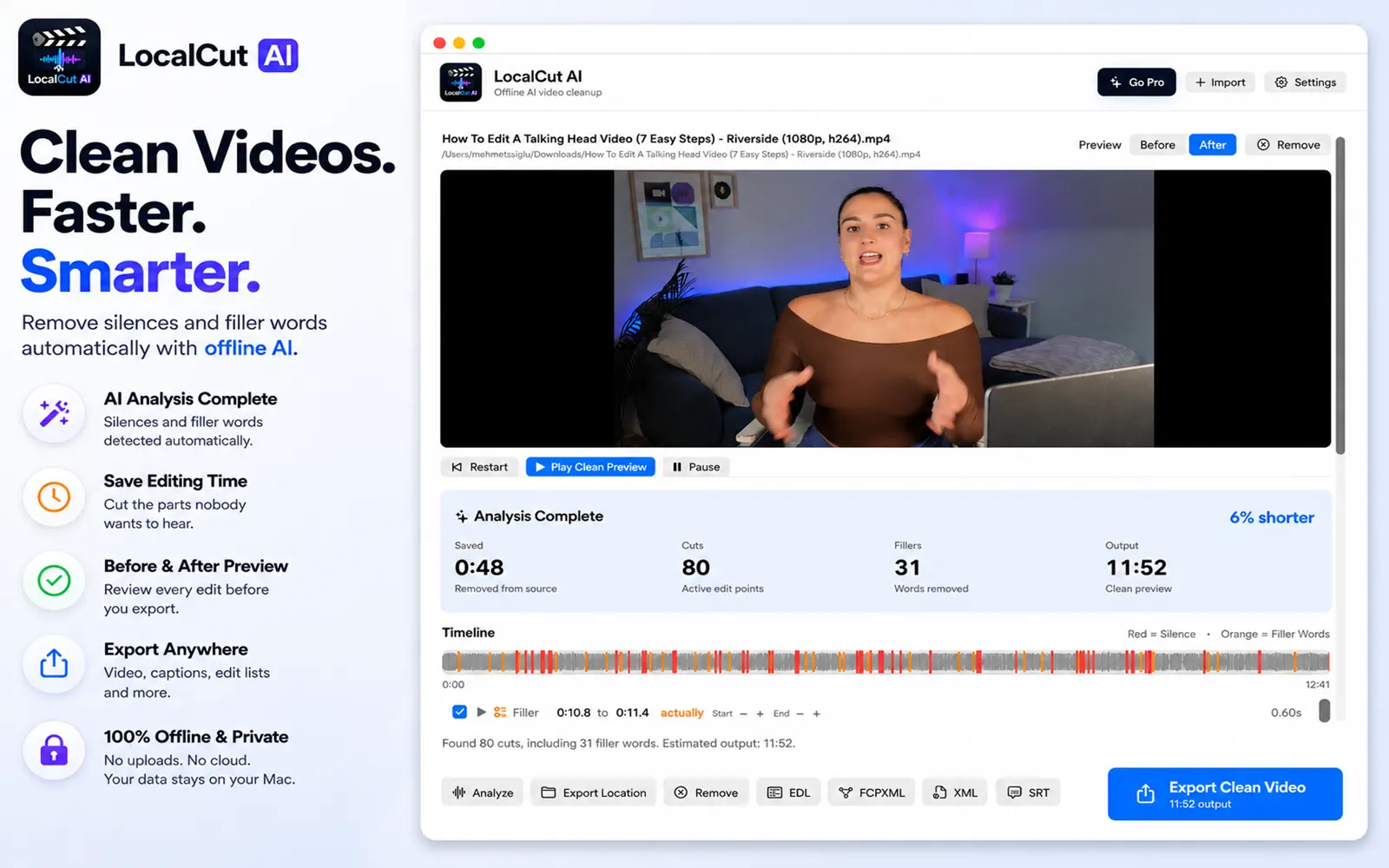Click the '6% shorter' text
1389x868 pixels.
1272,517
